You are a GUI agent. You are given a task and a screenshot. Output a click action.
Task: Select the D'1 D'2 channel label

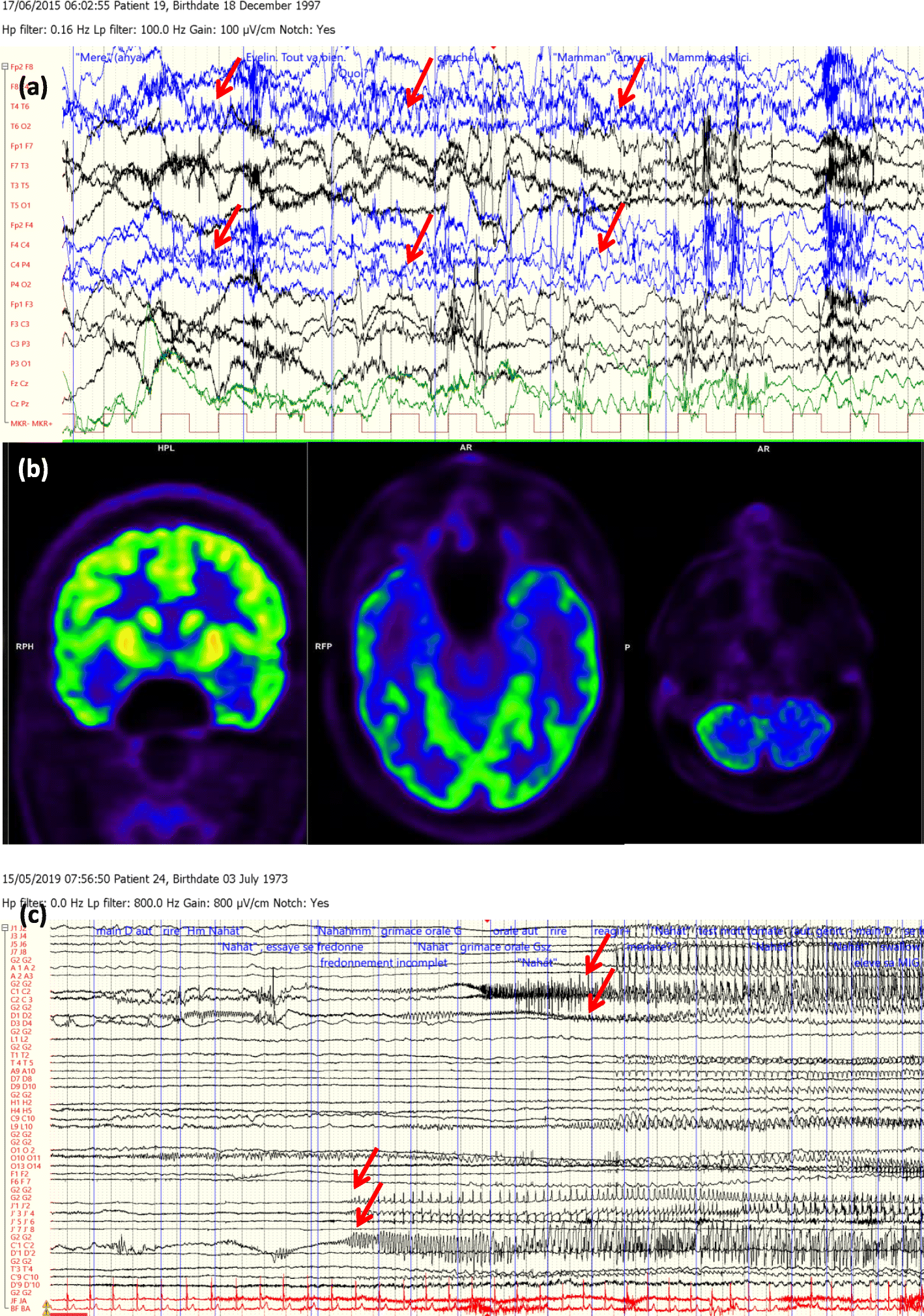point(22,1253)
